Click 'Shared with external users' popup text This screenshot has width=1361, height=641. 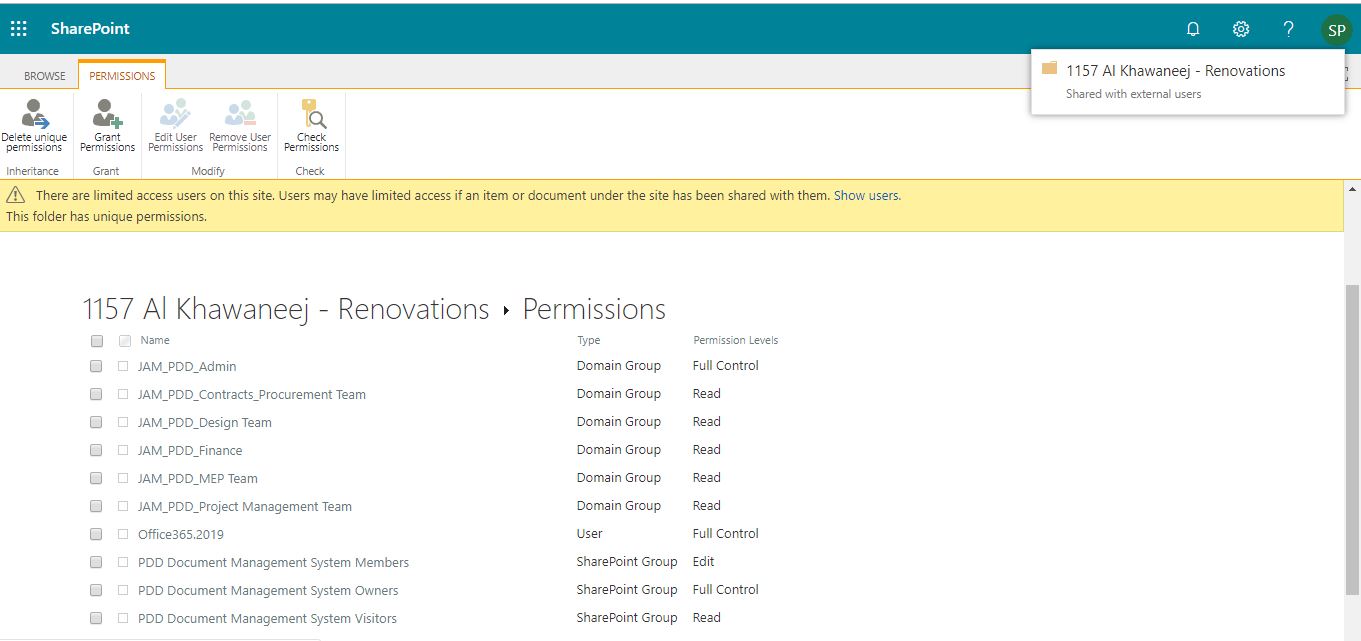(x=1133, y=94)
